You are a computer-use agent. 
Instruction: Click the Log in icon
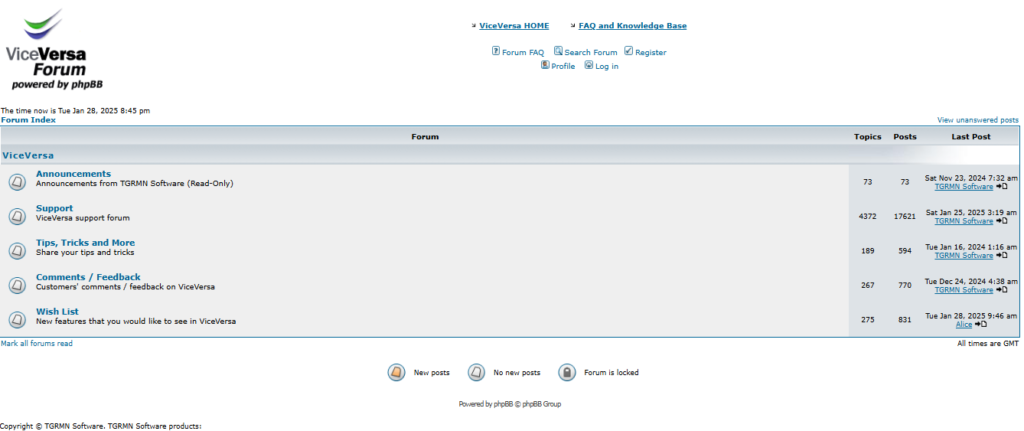[x=588, y=65]
